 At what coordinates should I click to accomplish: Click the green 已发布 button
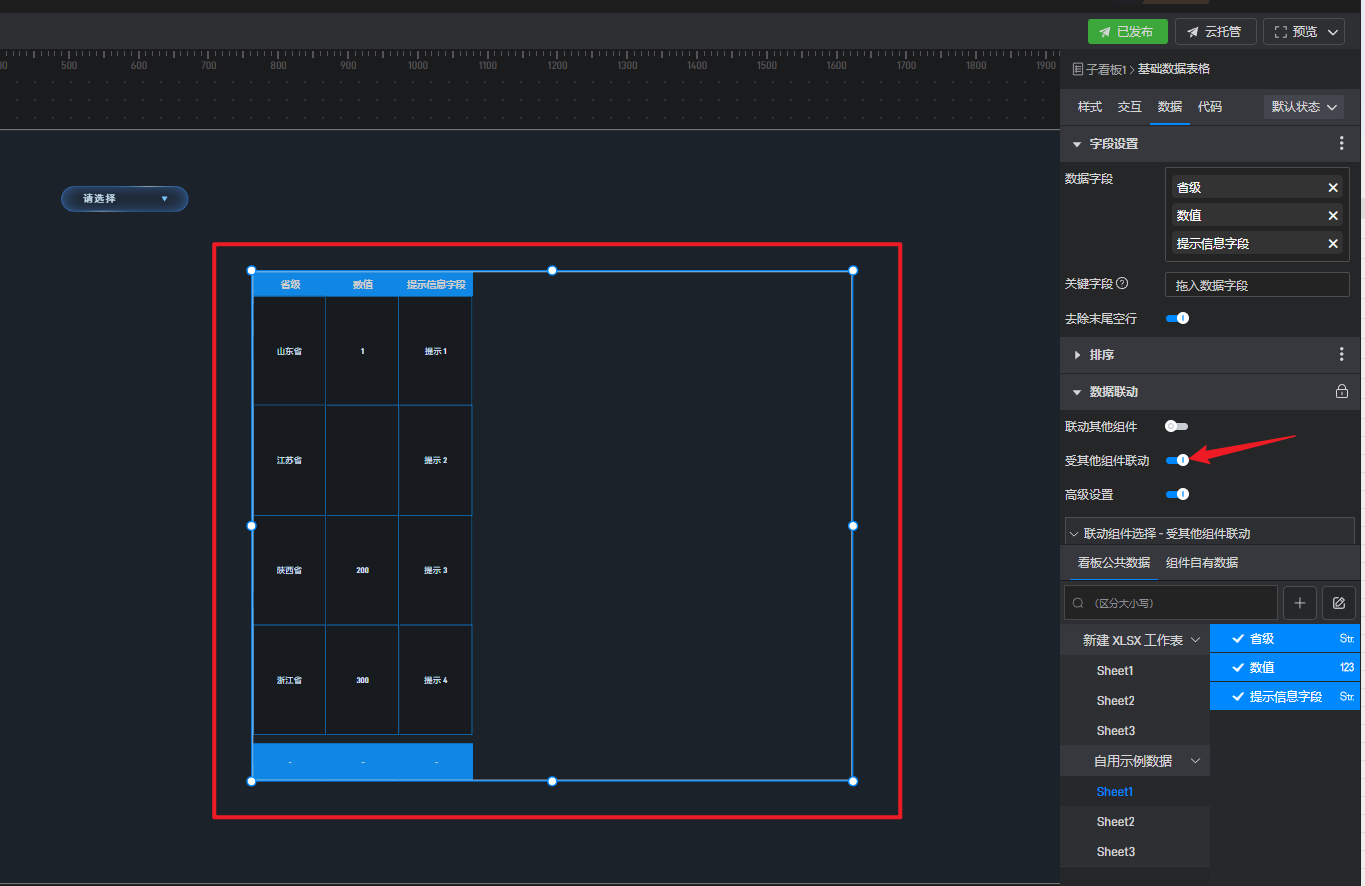(x=1128, y=32)
